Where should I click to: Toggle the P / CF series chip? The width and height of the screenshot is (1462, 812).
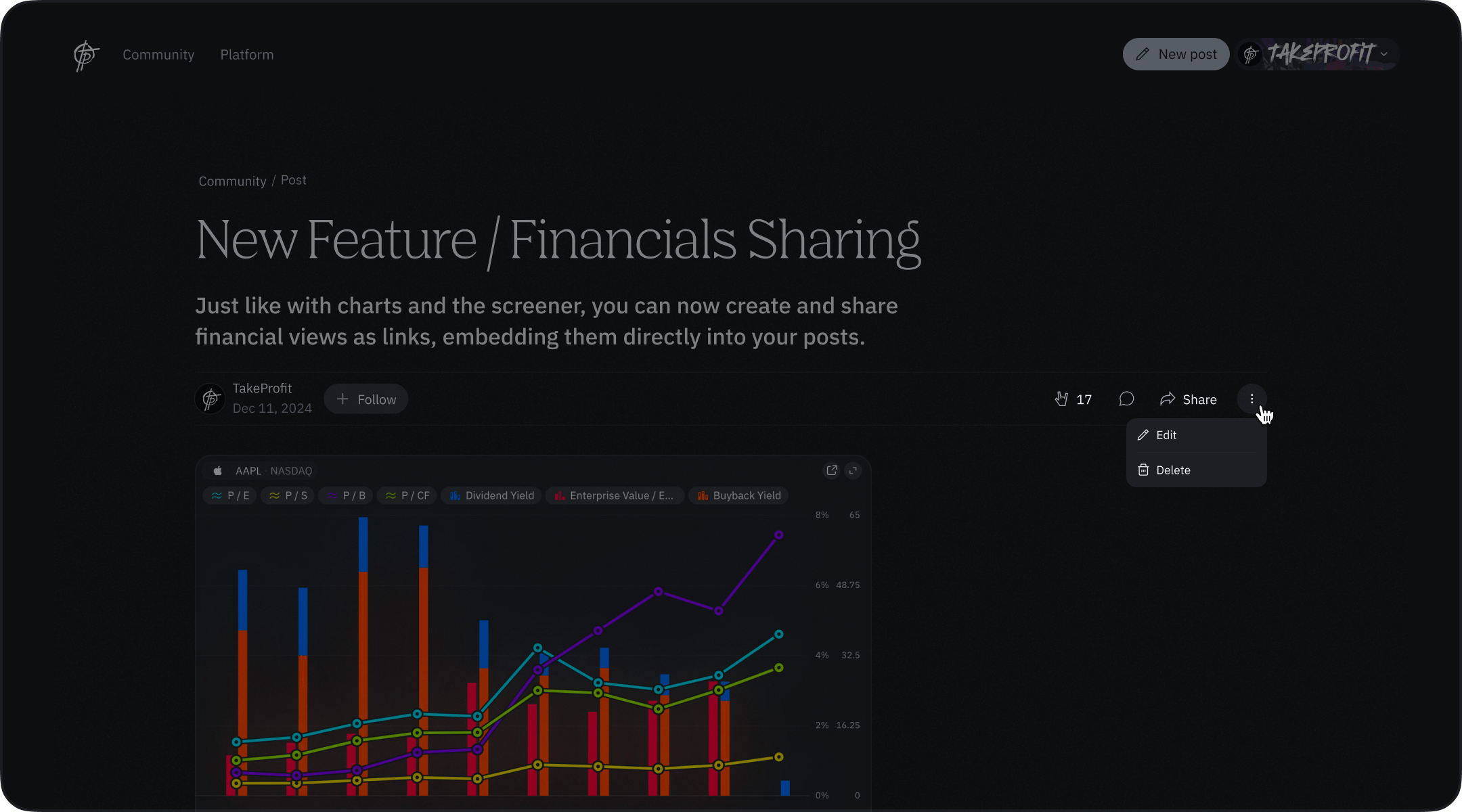[x=407, y=496]
